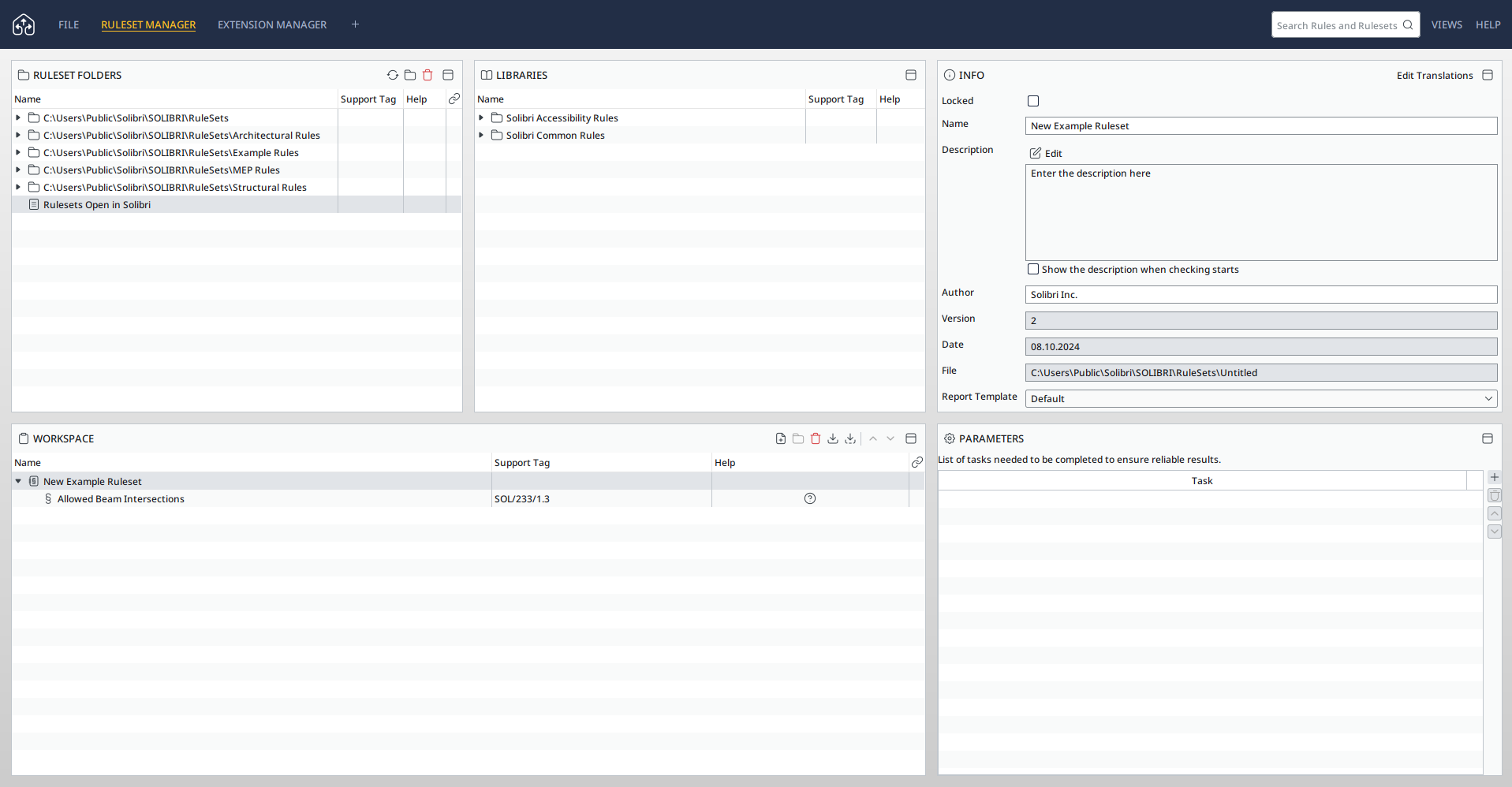Enable Show the description when checking starts

pyautogui.click(x=1033, y=269)
